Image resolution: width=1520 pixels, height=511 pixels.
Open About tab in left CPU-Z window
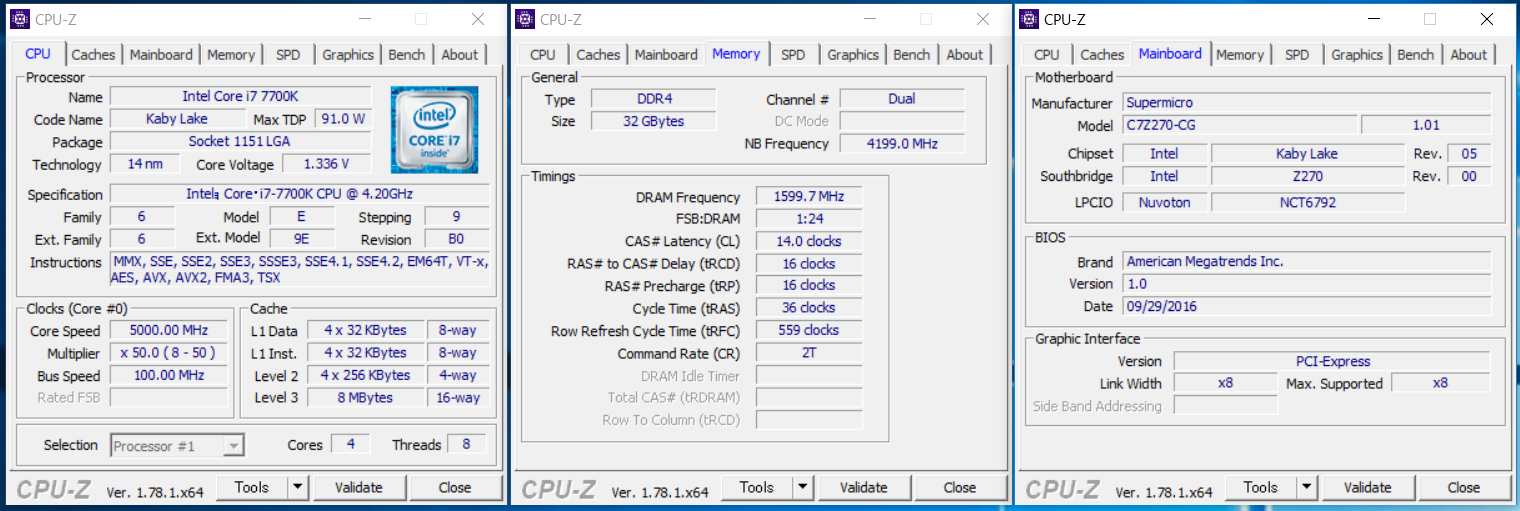coord(460,55)
